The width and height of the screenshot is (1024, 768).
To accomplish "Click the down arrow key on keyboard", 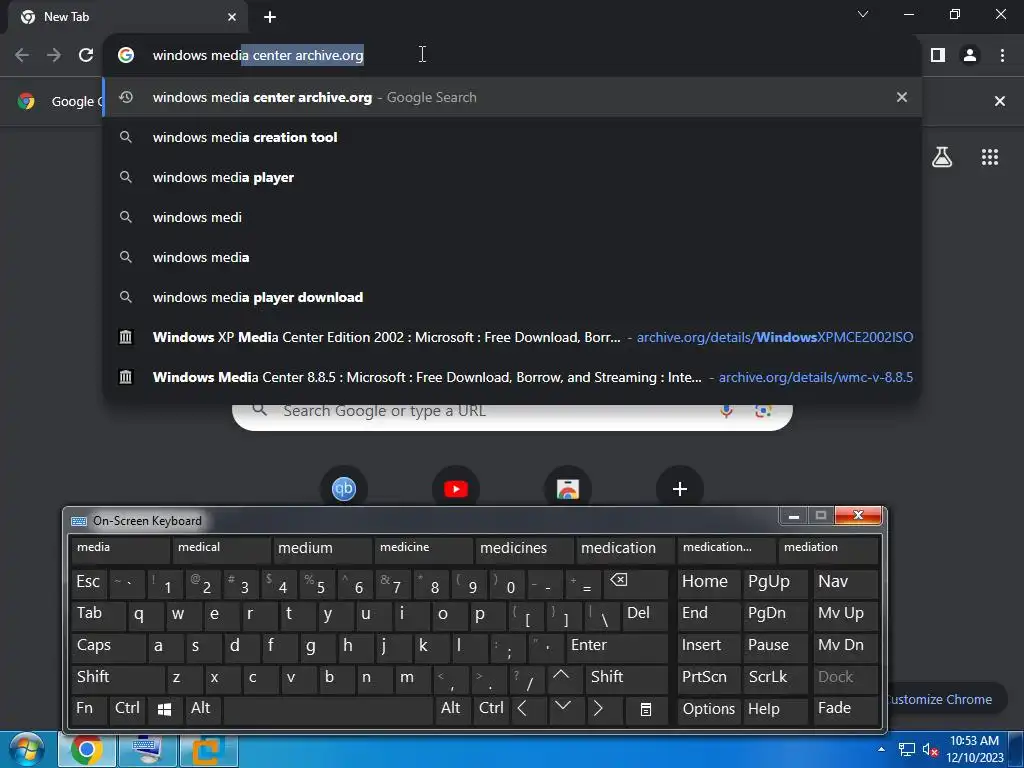I will (x=564, y=709).
